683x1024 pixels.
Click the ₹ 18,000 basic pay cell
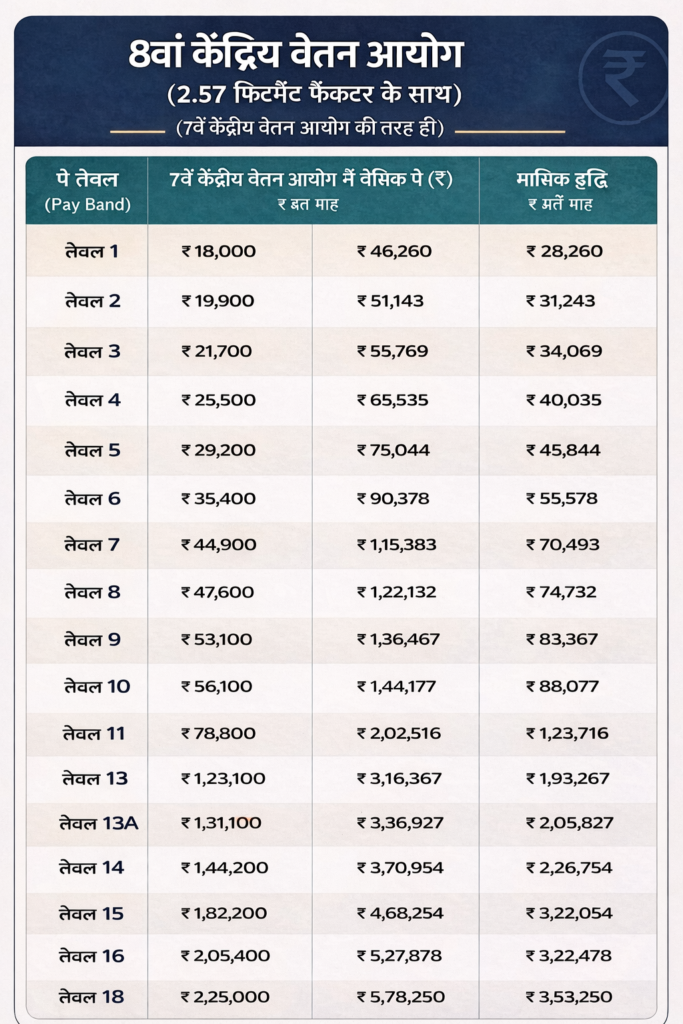tap(218, 251)
